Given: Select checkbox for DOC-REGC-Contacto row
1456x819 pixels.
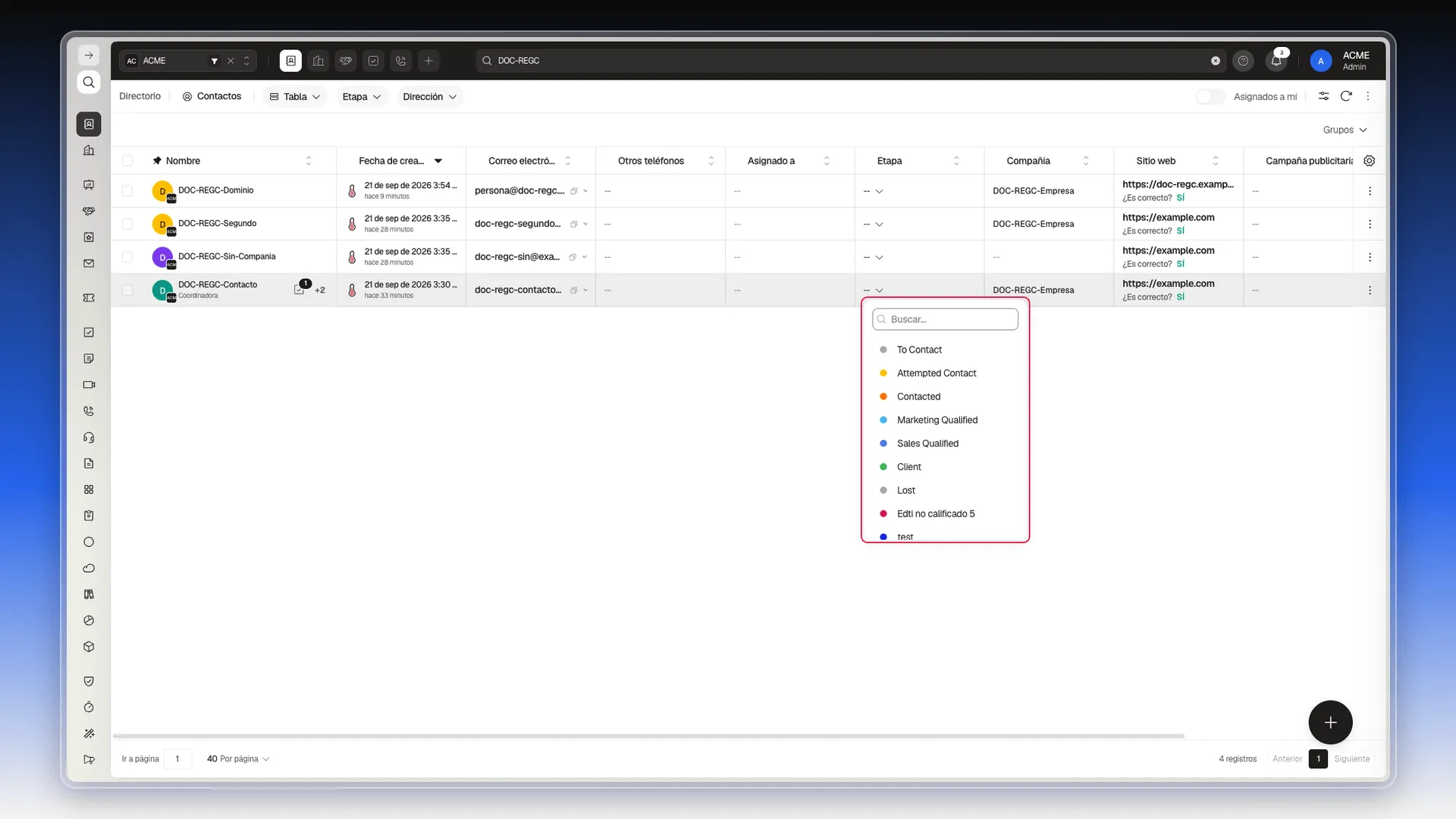Looking at the screenshot, I should pyautogui.click(x=127, y=290).
